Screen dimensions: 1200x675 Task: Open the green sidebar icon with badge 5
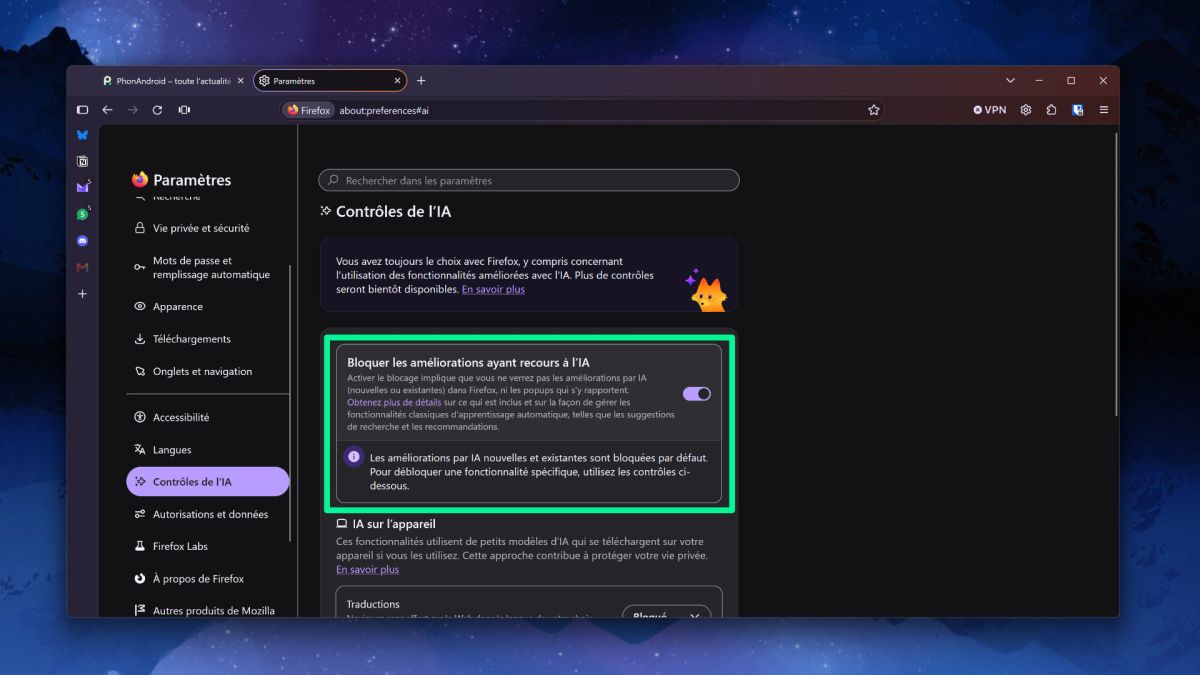[x=82, y=214]
